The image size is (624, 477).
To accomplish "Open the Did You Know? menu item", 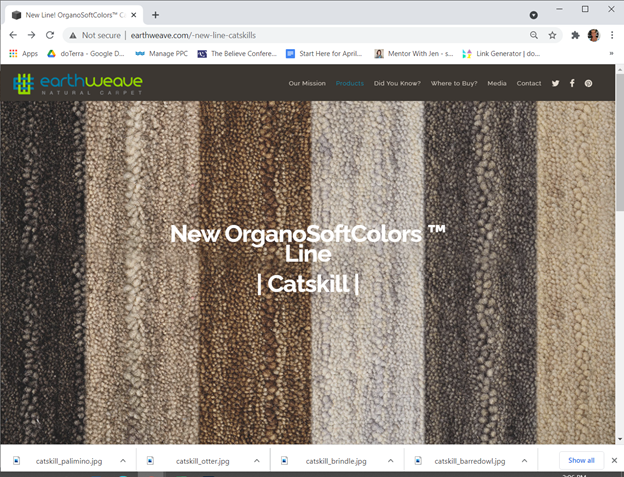I will [x=397, y=83].
